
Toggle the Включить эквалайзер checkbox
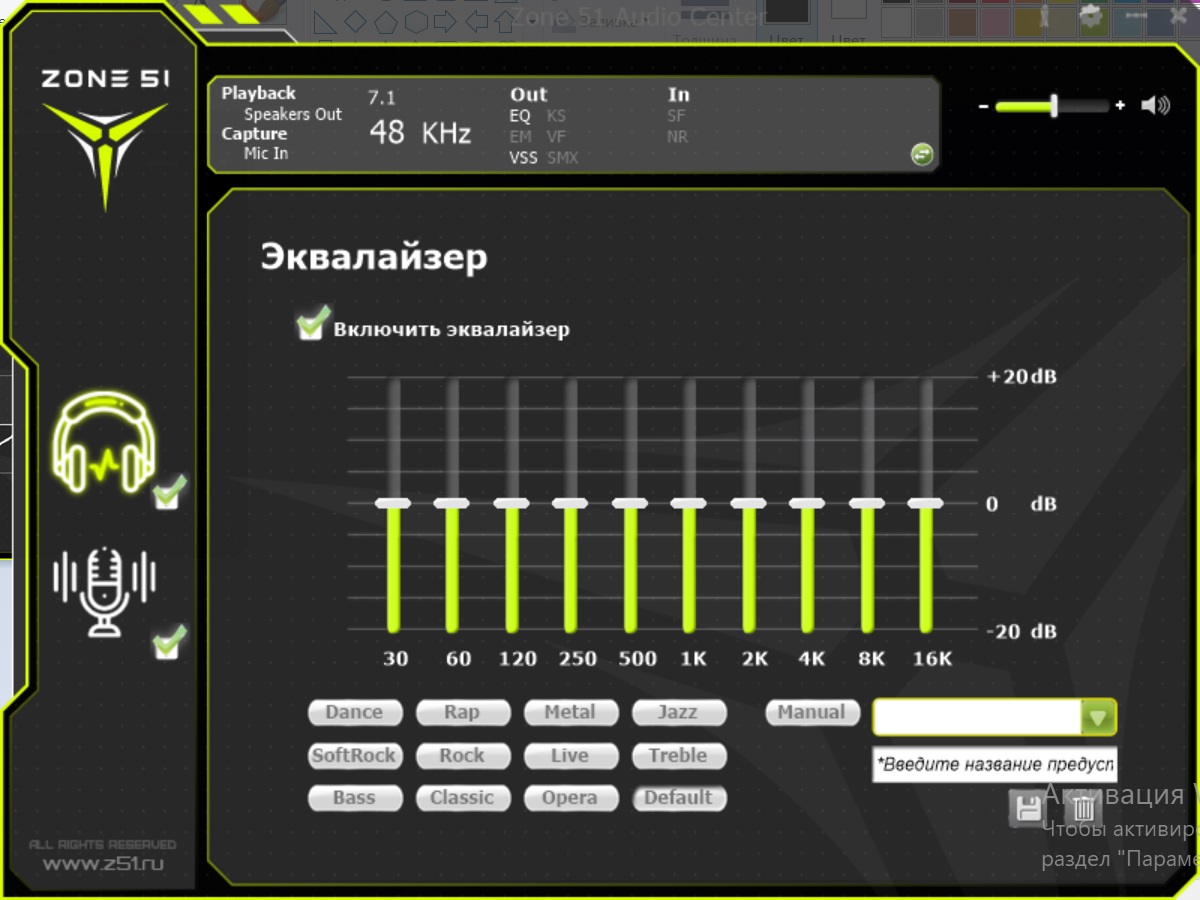[x=312, y=324]
